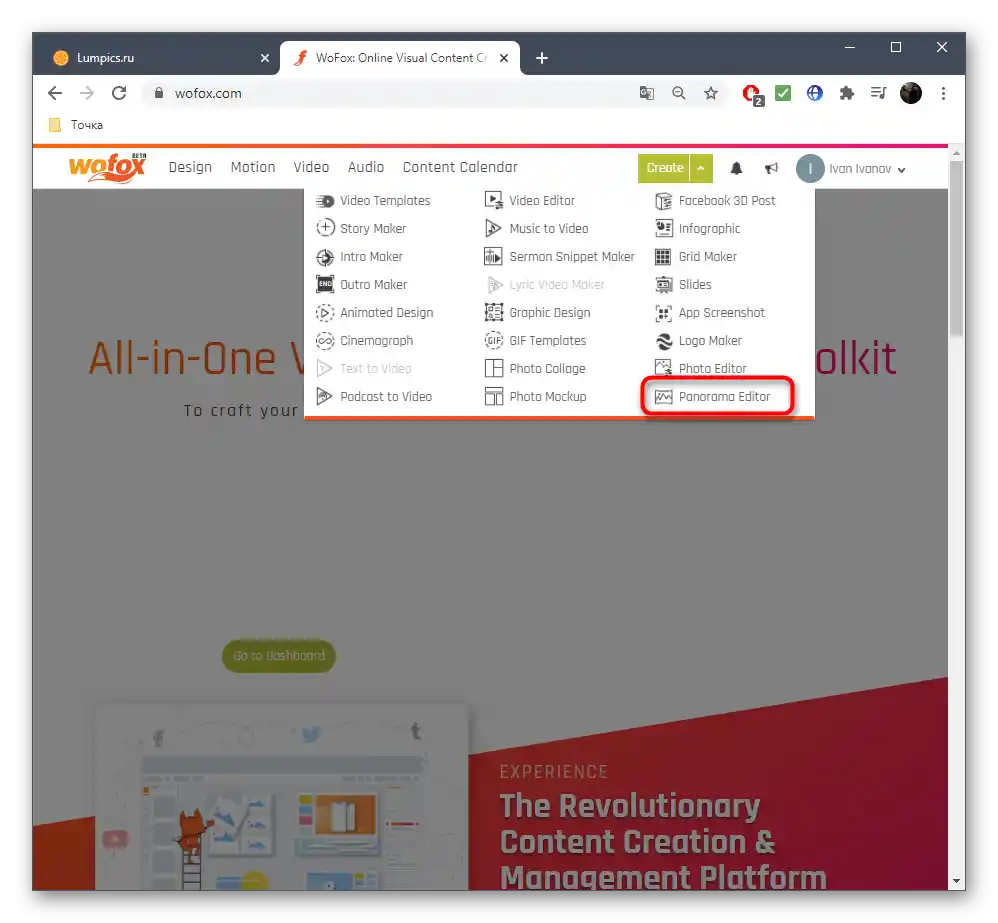Open the Video menu
The height and width of the screenshot is (923, 998).
click(x=311, y=167)
